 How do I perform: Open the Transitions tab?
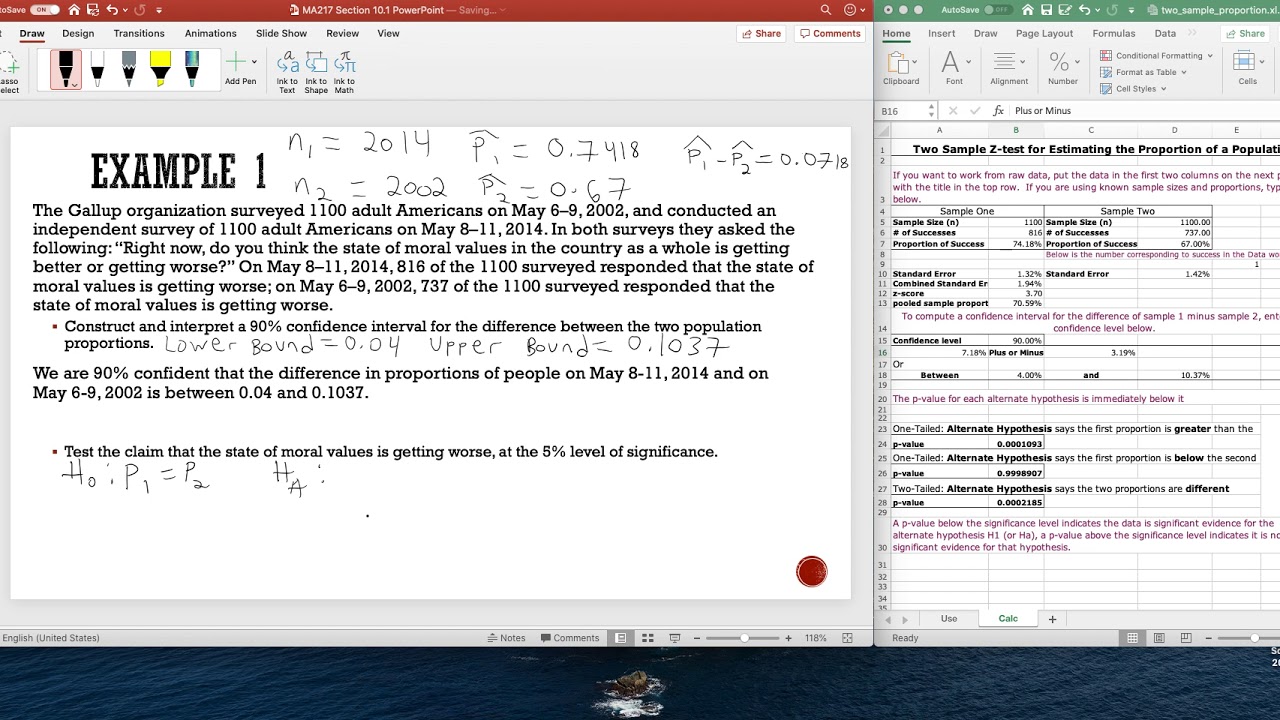139,33
